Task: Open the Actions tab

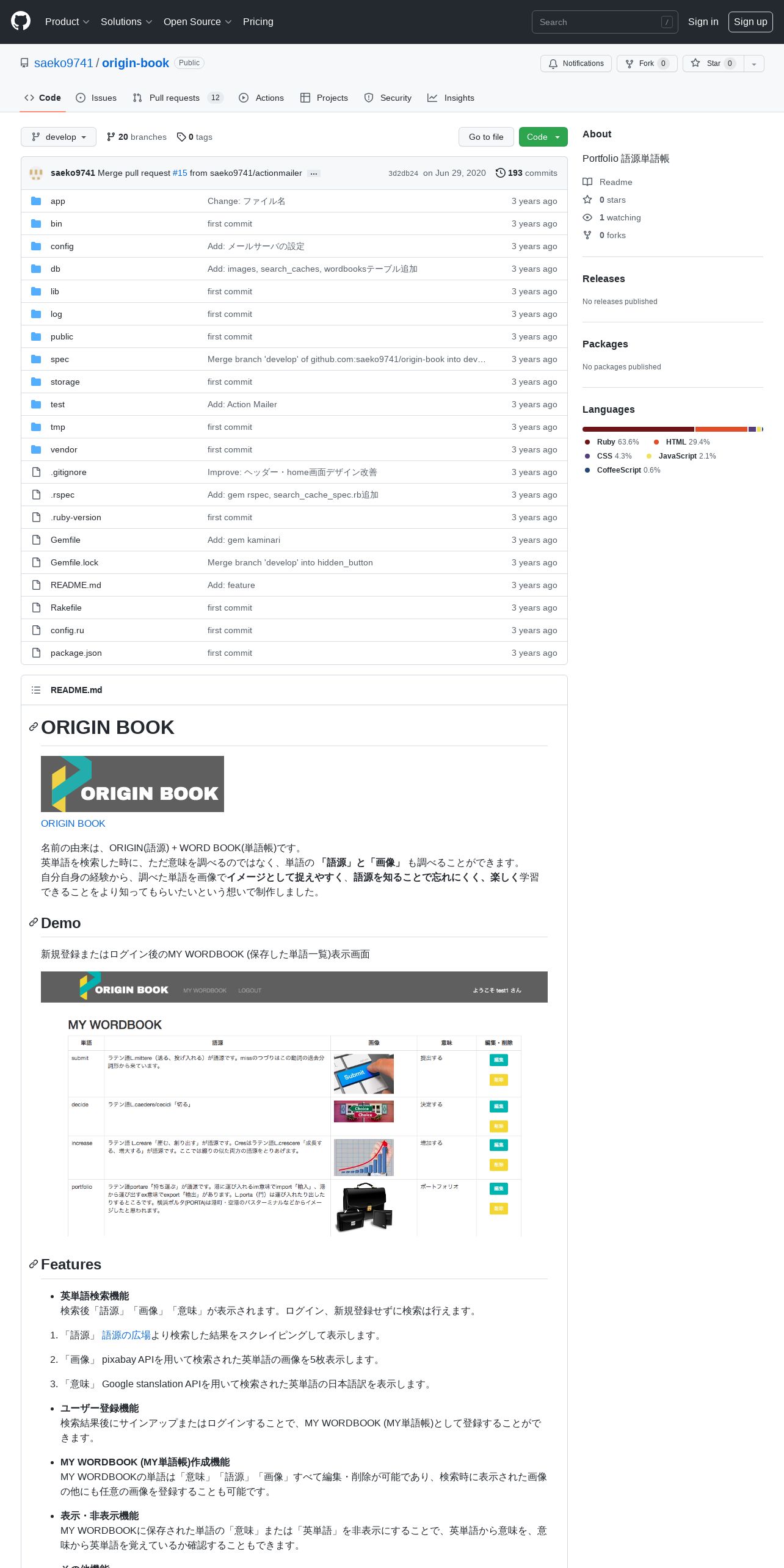Action: [x=261, y=98]
